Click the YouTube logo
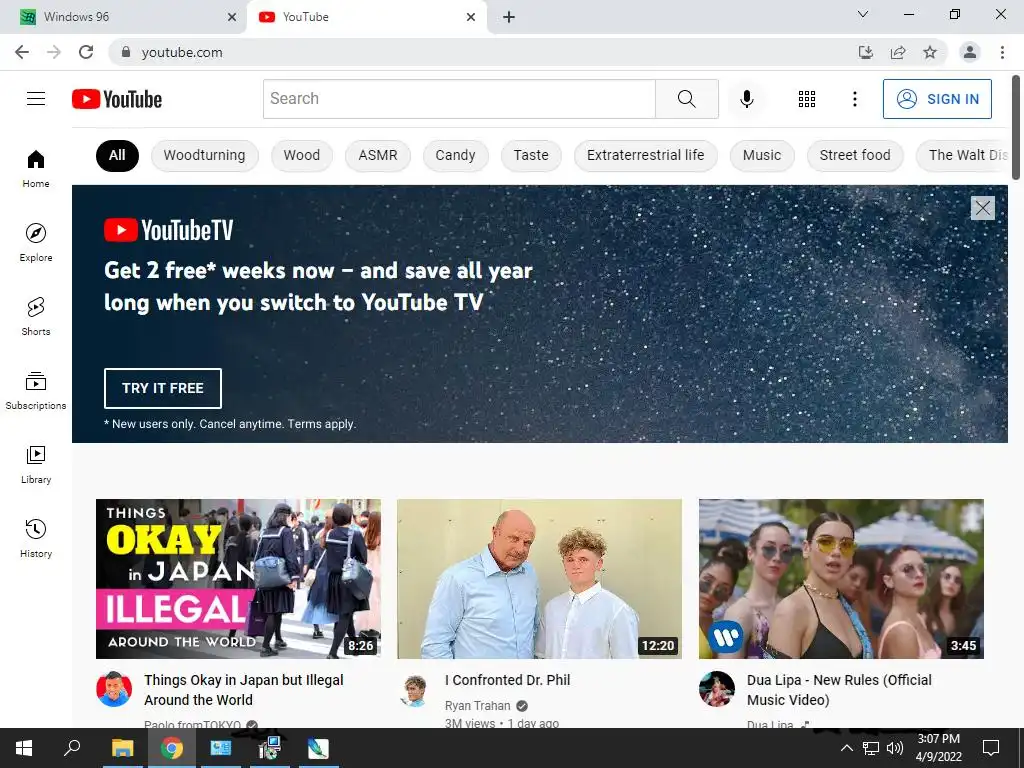This screenshot has height=768, width=1024. [117, 99]
